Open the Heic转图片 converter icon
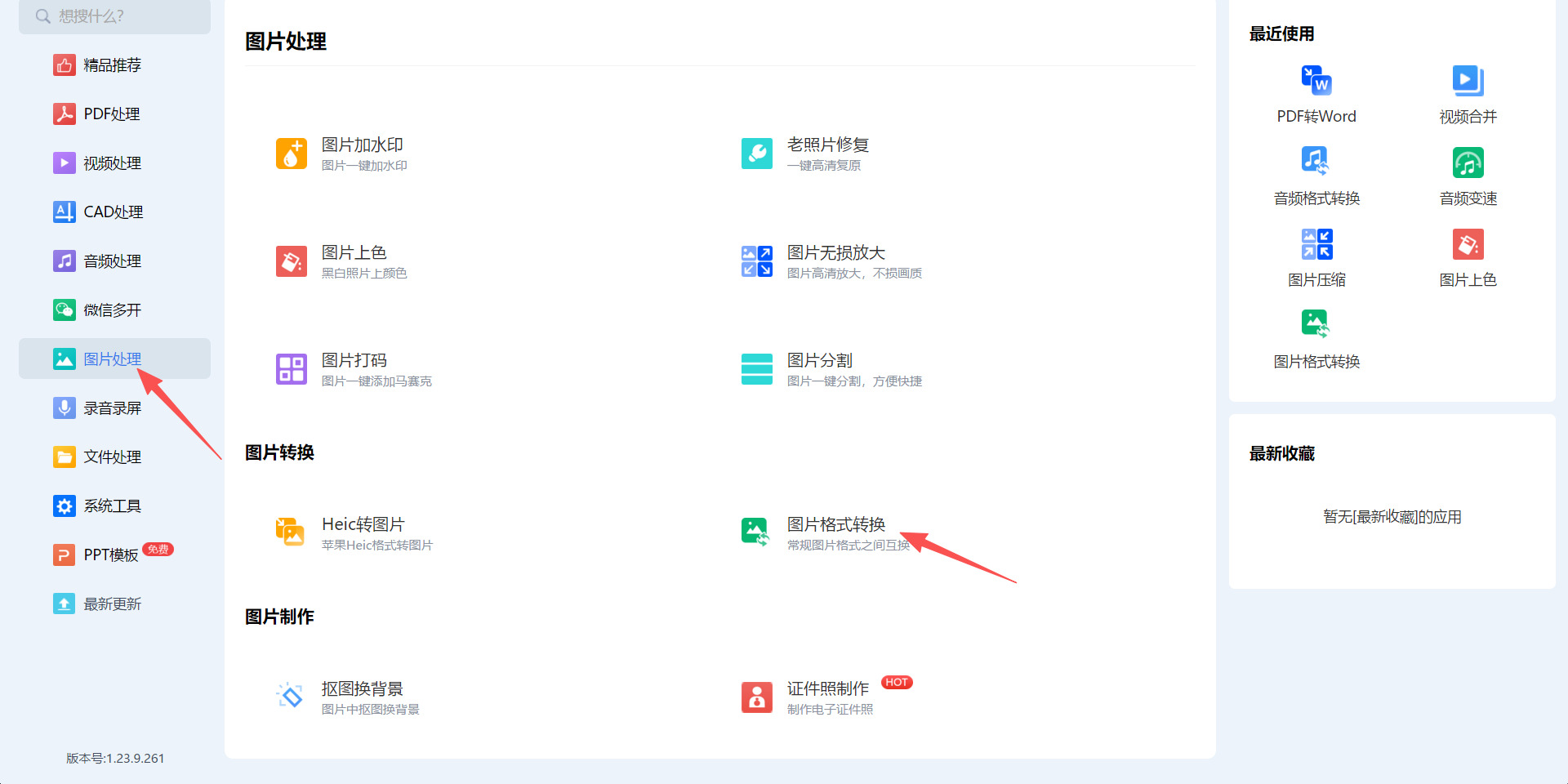Image resolution: width=1568 pixels, height=784 pixels. [x=290, y=532]
